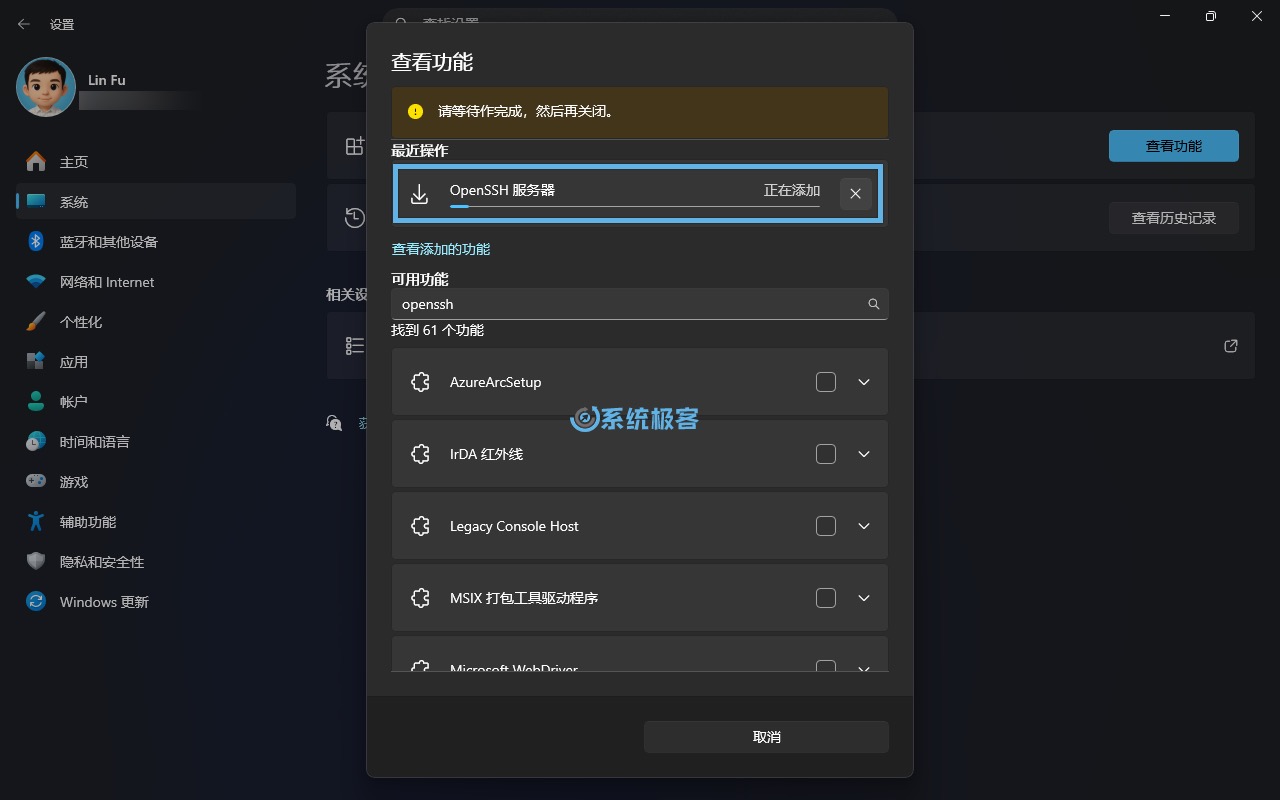Viewport: 1280px width, 800px height.
Task: Expand MSIX 打包工具驱动程序 details
Action: (x=863, y=597)
